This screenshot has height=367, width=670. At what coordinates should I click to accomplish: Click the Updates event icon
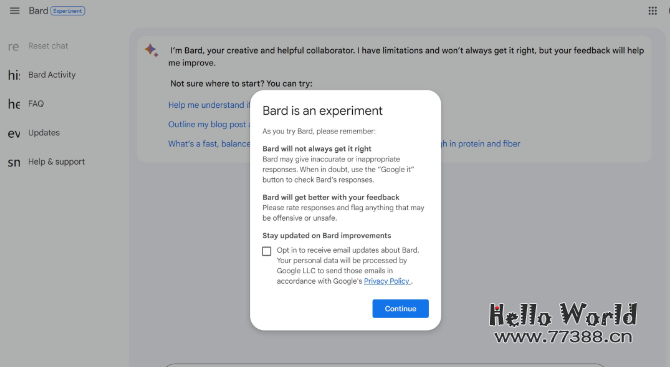coord(14,133)
